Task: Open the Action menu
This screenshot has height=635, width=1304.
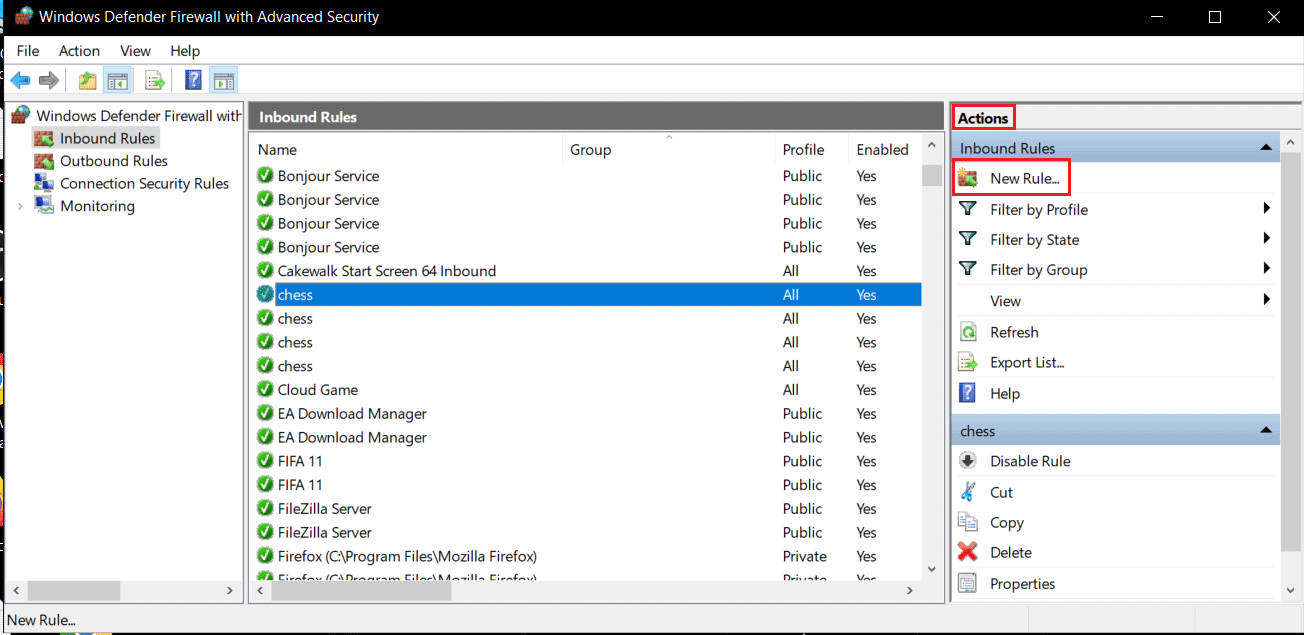Action: [x=79, y=51]
